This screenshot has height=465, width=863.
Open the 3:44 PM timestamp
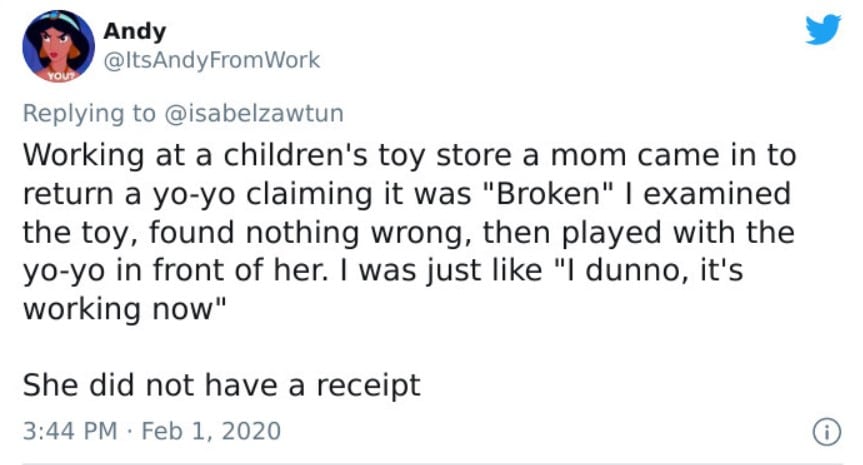[70, 431]
